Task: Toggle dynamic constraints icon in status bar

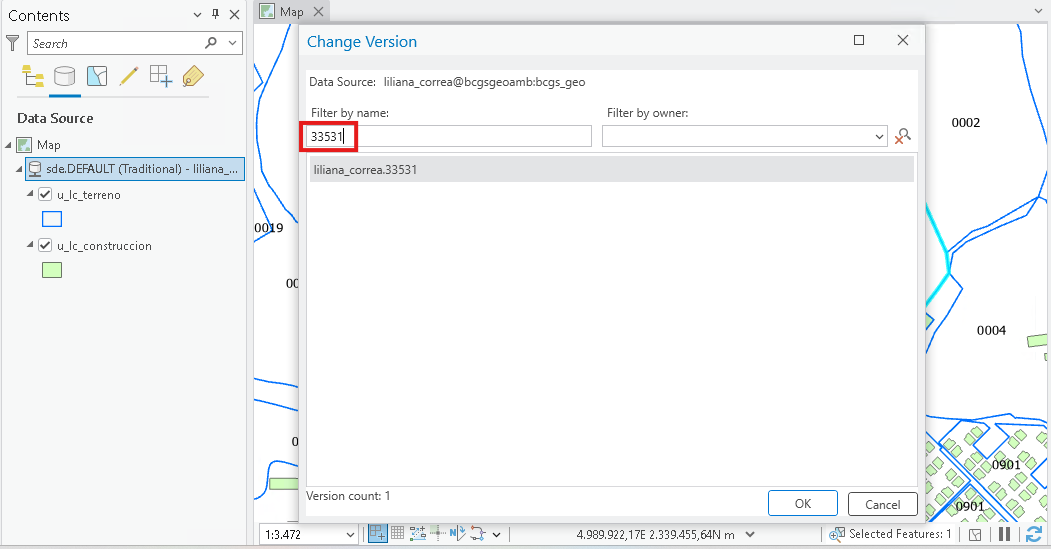Action: (478, 534)
